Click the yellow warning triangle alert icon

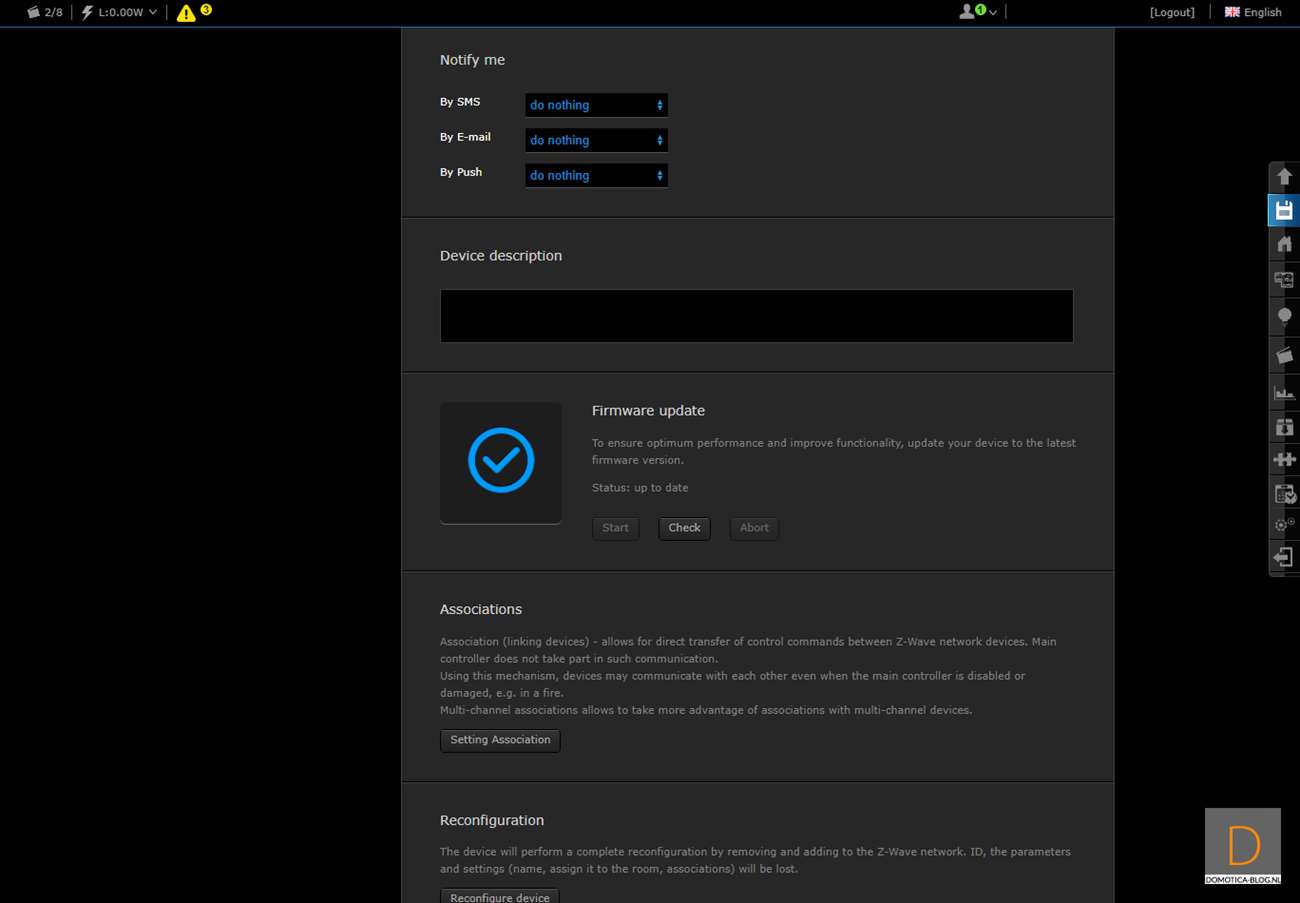[x=186, y=13]
